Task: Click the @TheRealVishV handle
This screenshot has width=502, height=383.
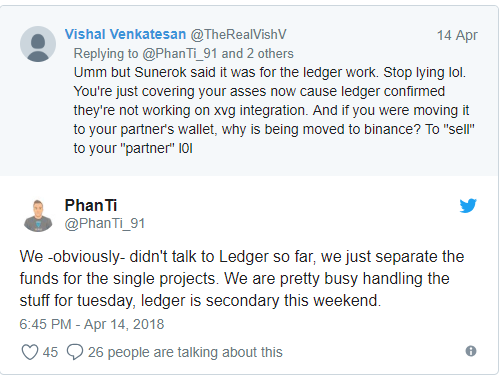Action: [238, 34]
